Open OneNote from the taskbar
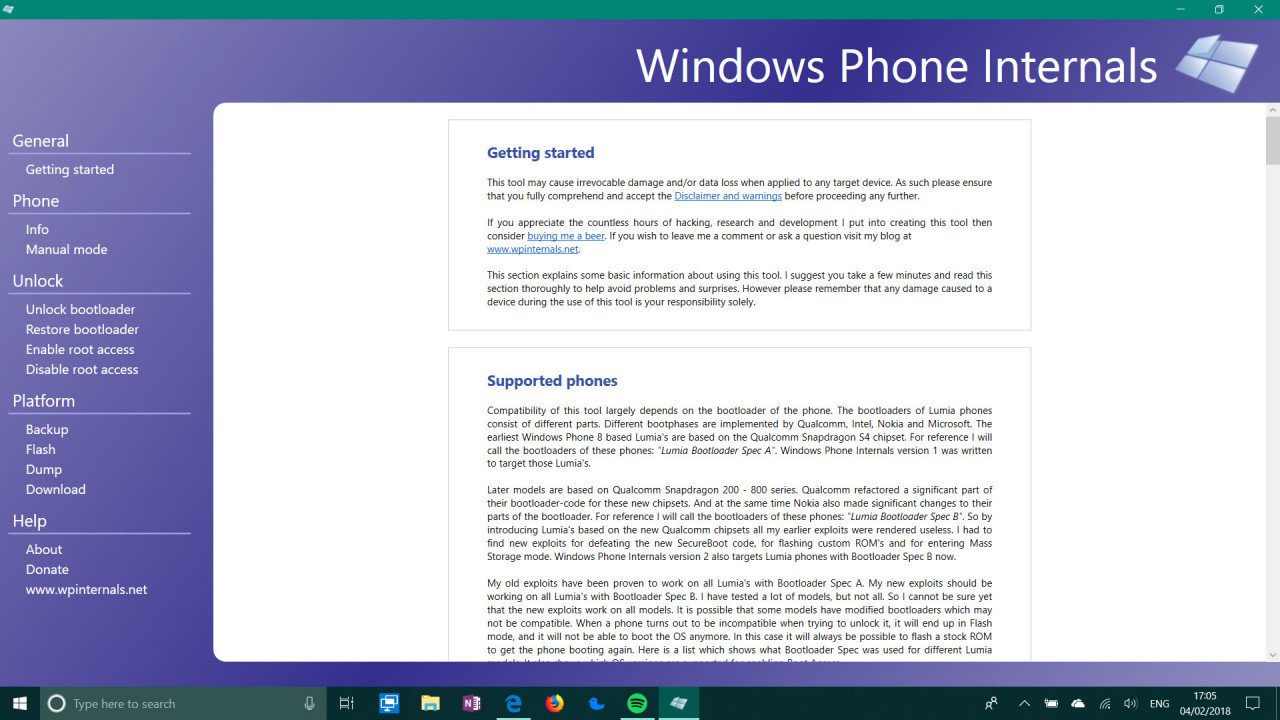1280x720 pixels. click(x=472, y=703)
